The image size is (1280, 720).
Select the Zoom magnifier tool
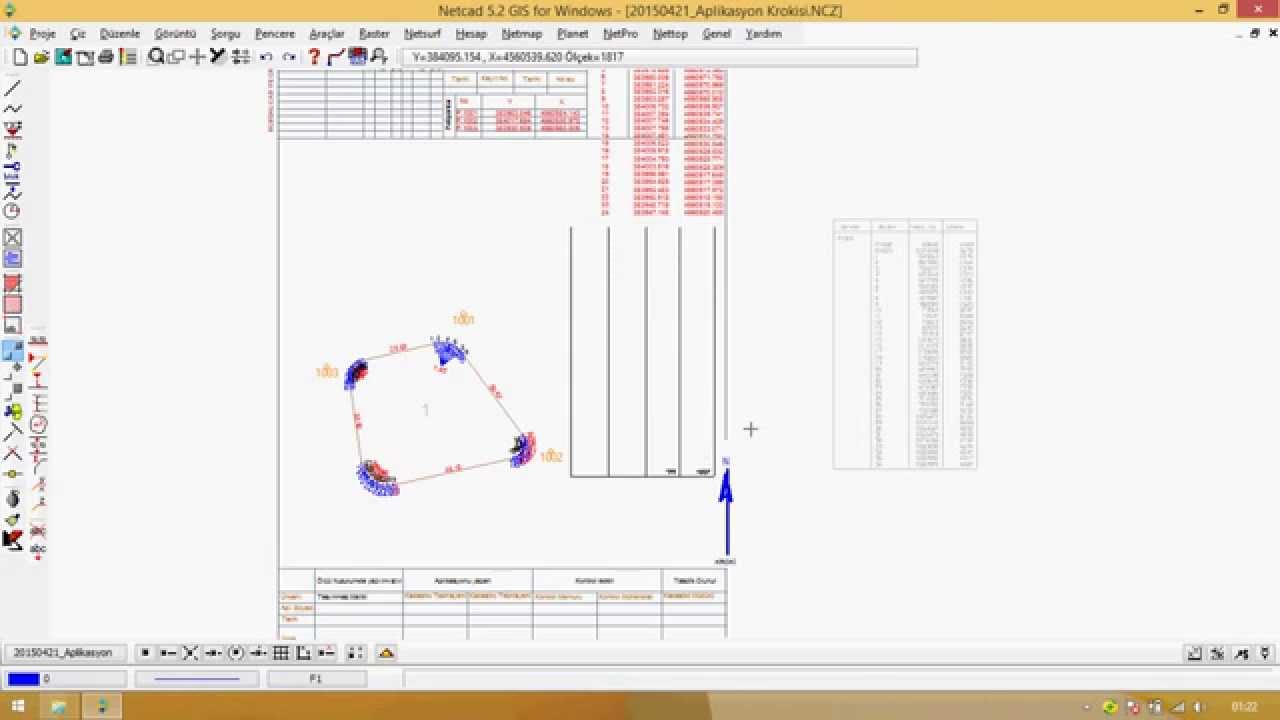point(156,57)
